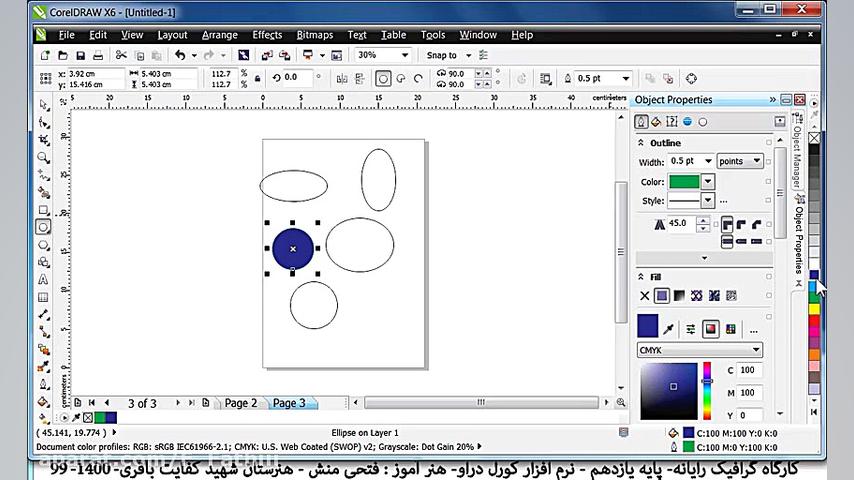Select square line caps option
This screenshot has height=480, width=854.
[x=727, y=241]
